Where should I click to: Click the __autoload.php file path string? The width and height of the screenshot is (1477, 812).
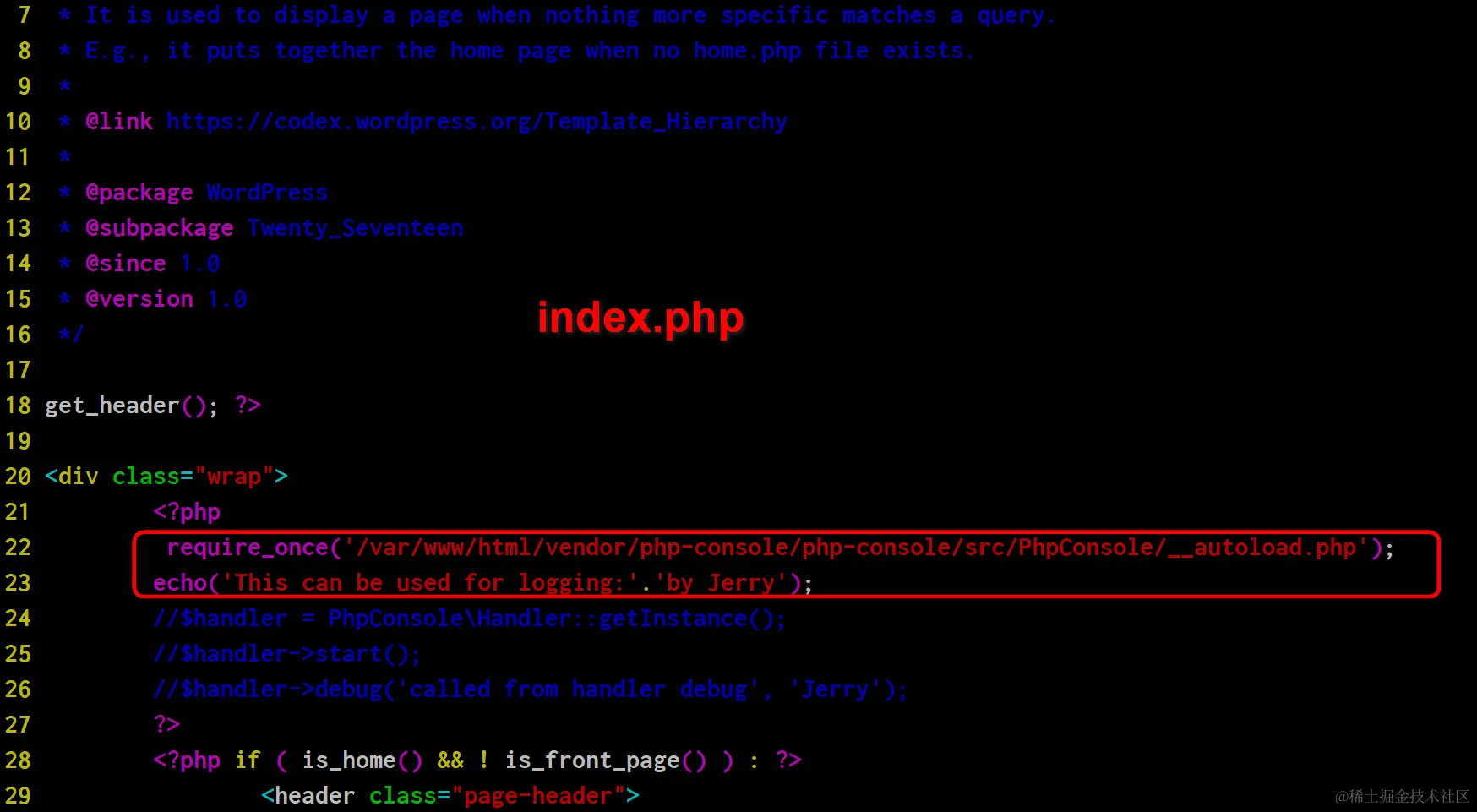tap(857, 548)
